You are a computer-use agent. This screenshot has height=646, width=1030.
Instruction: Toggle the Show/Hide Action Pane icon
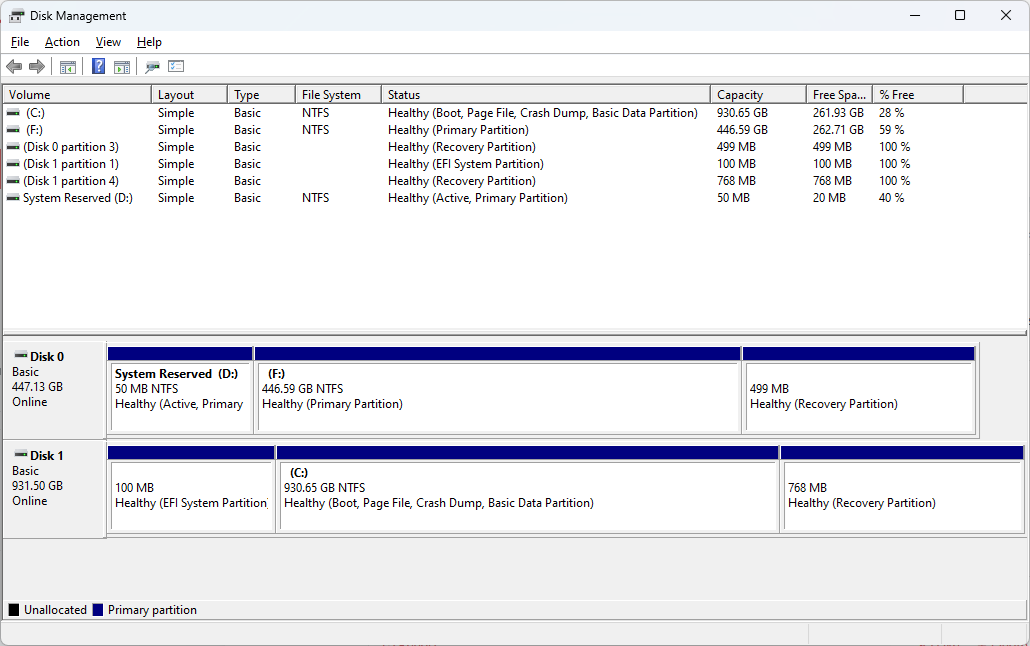point(122,66)
